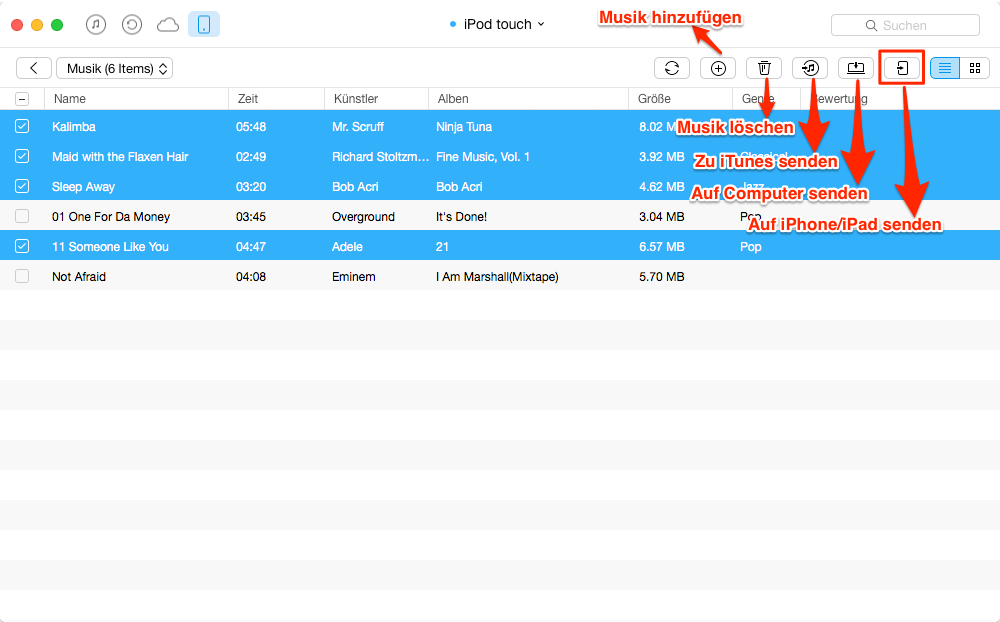The image size is (1000, 622).
Task: Open the Musik (6 Items) category dropdown
Action: coord(115,68)
